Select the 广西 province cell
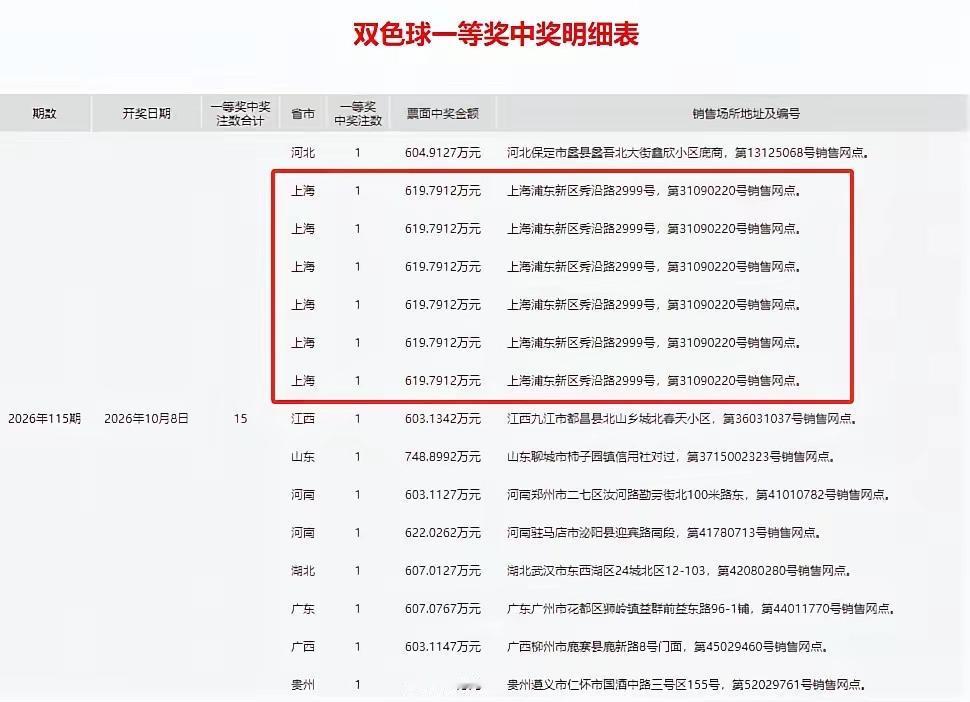 [303, 647]
